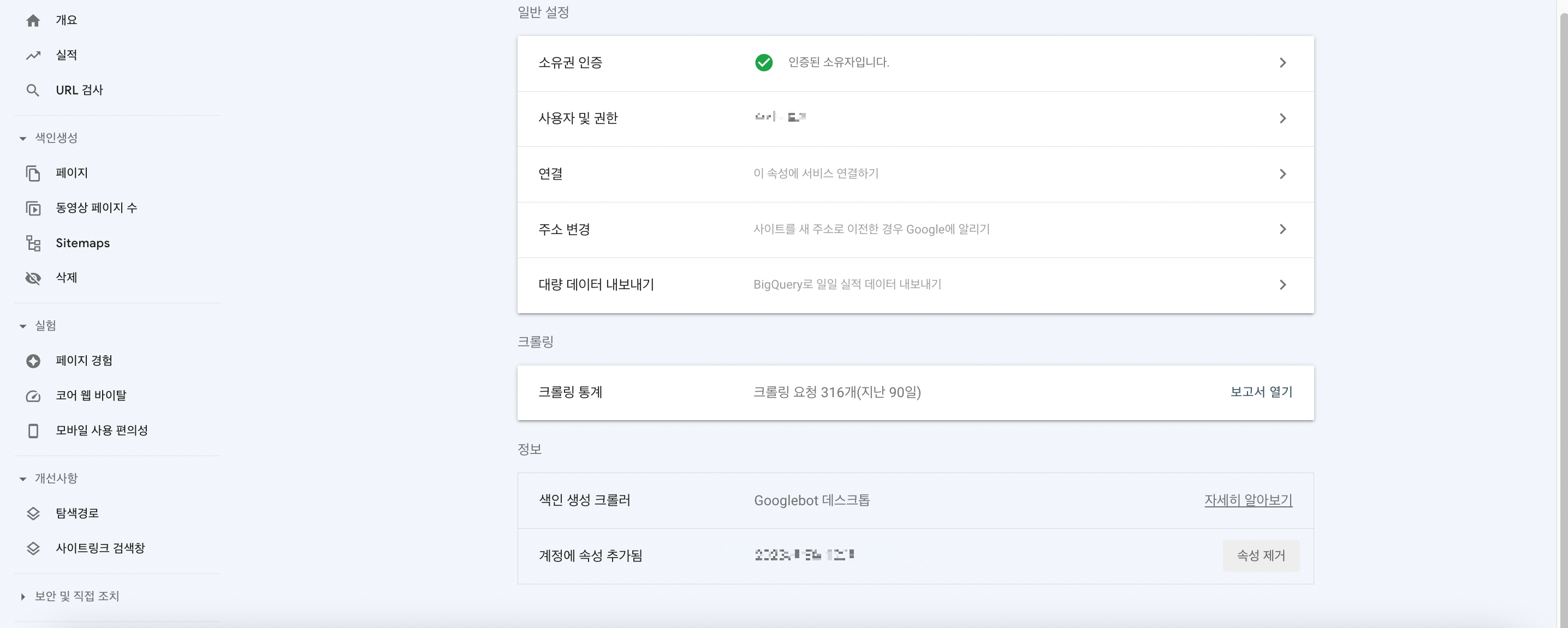The image size is (1568, 628).
Task: Click the 코어 웹 바이탈 gauge icon
Action: point(33,396)
